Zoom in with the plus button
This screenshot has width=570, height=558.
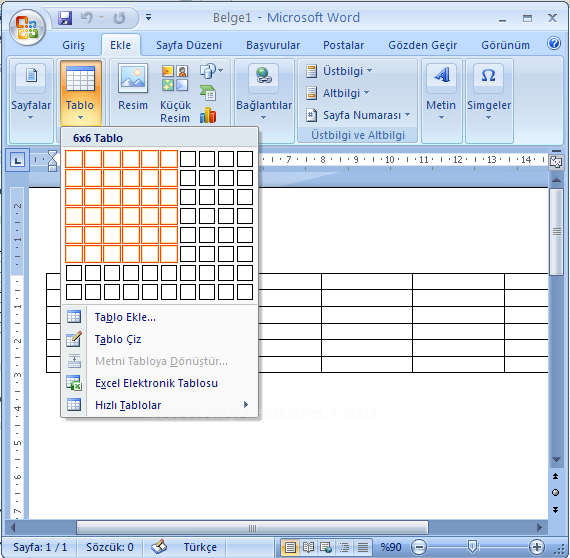click(x=537, y=547)
